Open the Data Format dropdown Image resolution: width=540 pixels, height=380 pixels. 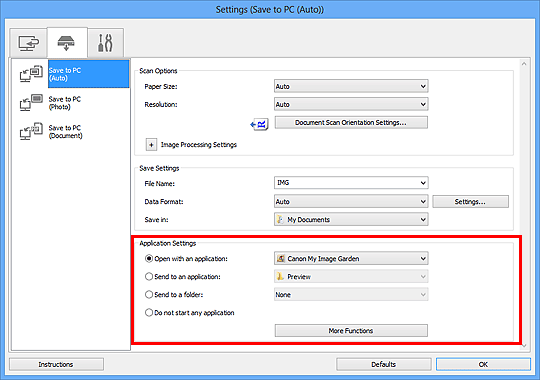[x=351, y=202]
